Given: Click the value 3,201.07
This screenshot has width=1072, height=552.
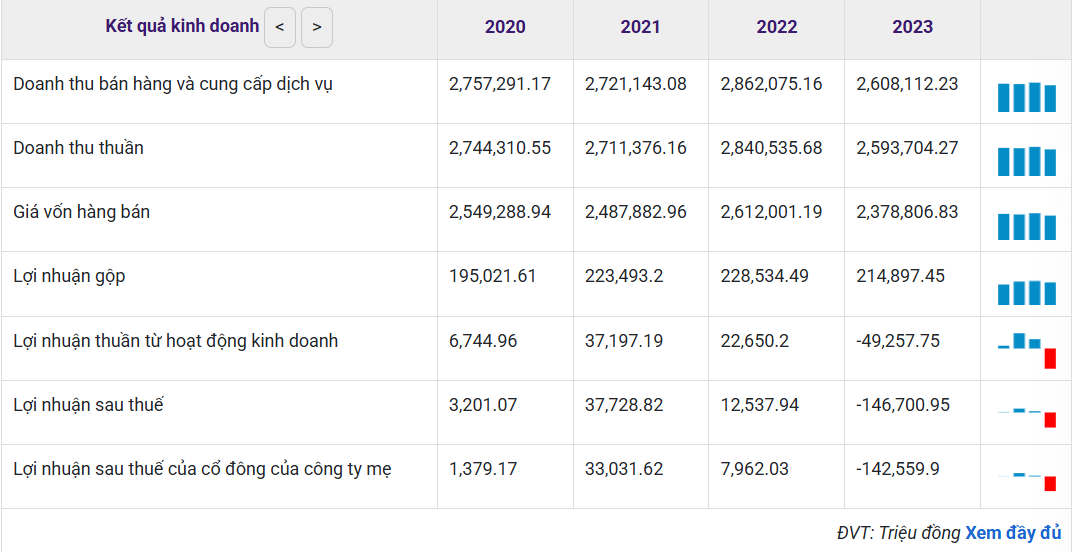Looking at the screenshot, I should coord(483,405).
